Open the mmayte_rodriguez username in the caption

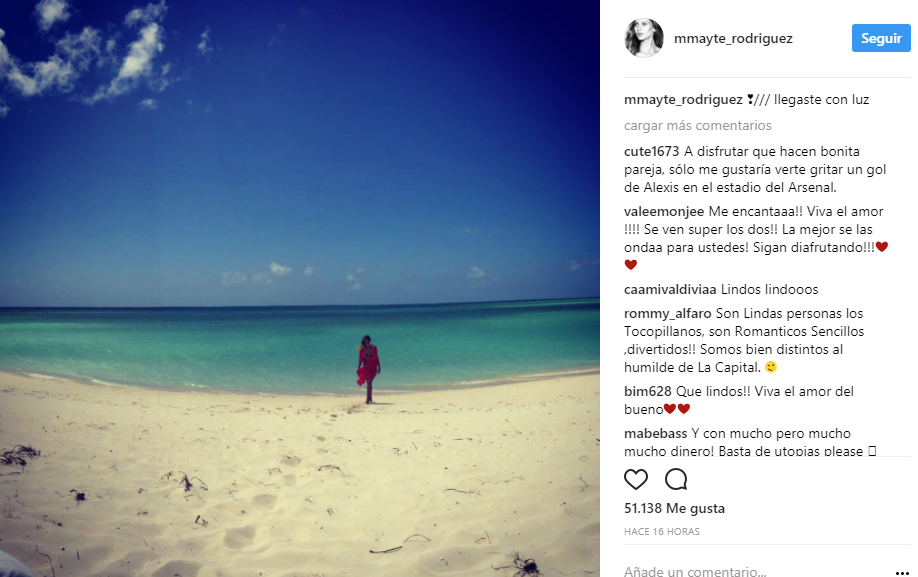[683, 99]
